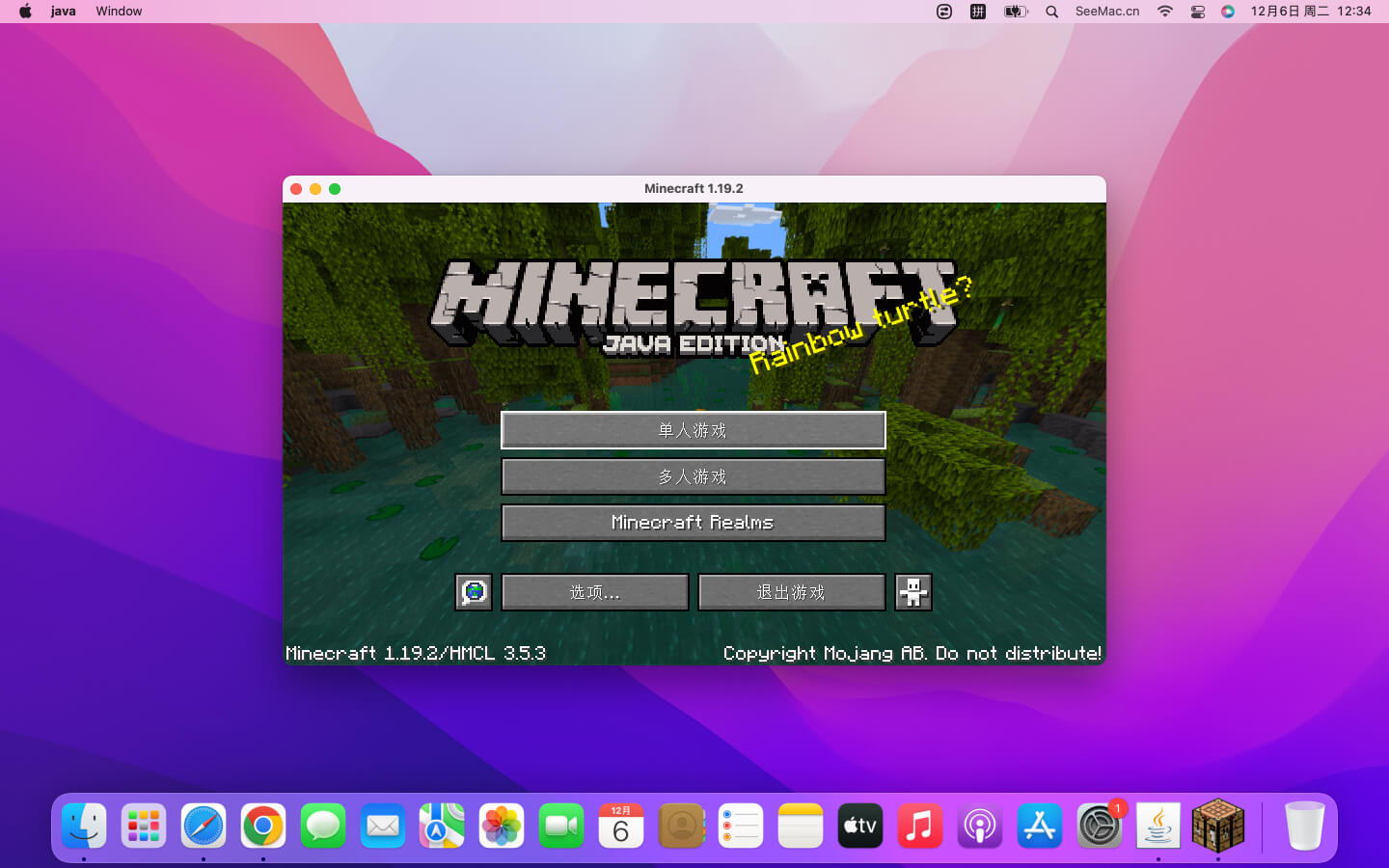Start the 单人游戏 singleplayer button
The image size is (1389, 868).
pyautogui.click(x=693, y=430)
